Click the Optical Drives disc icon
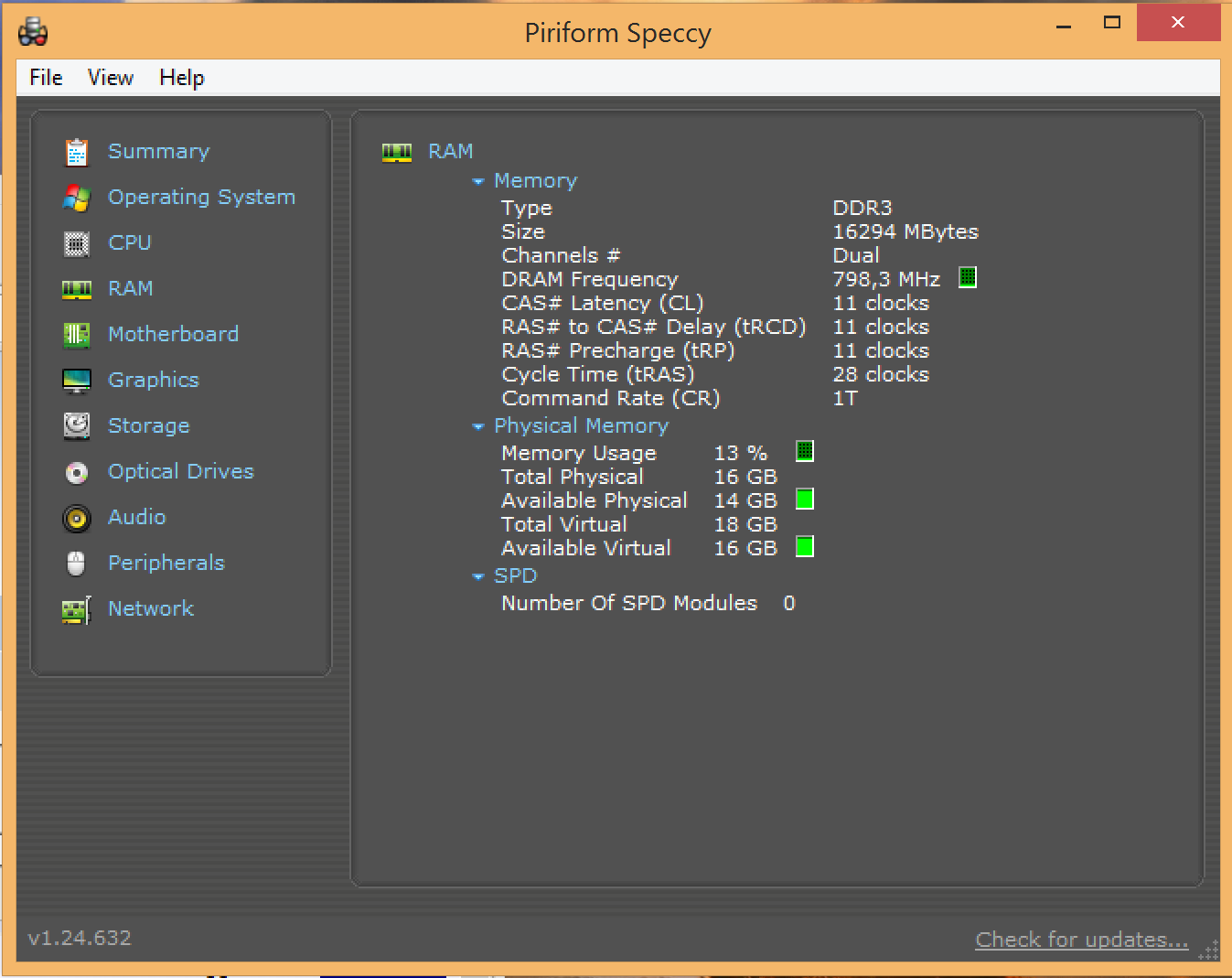1232x978 pixels. click(77, 472)
